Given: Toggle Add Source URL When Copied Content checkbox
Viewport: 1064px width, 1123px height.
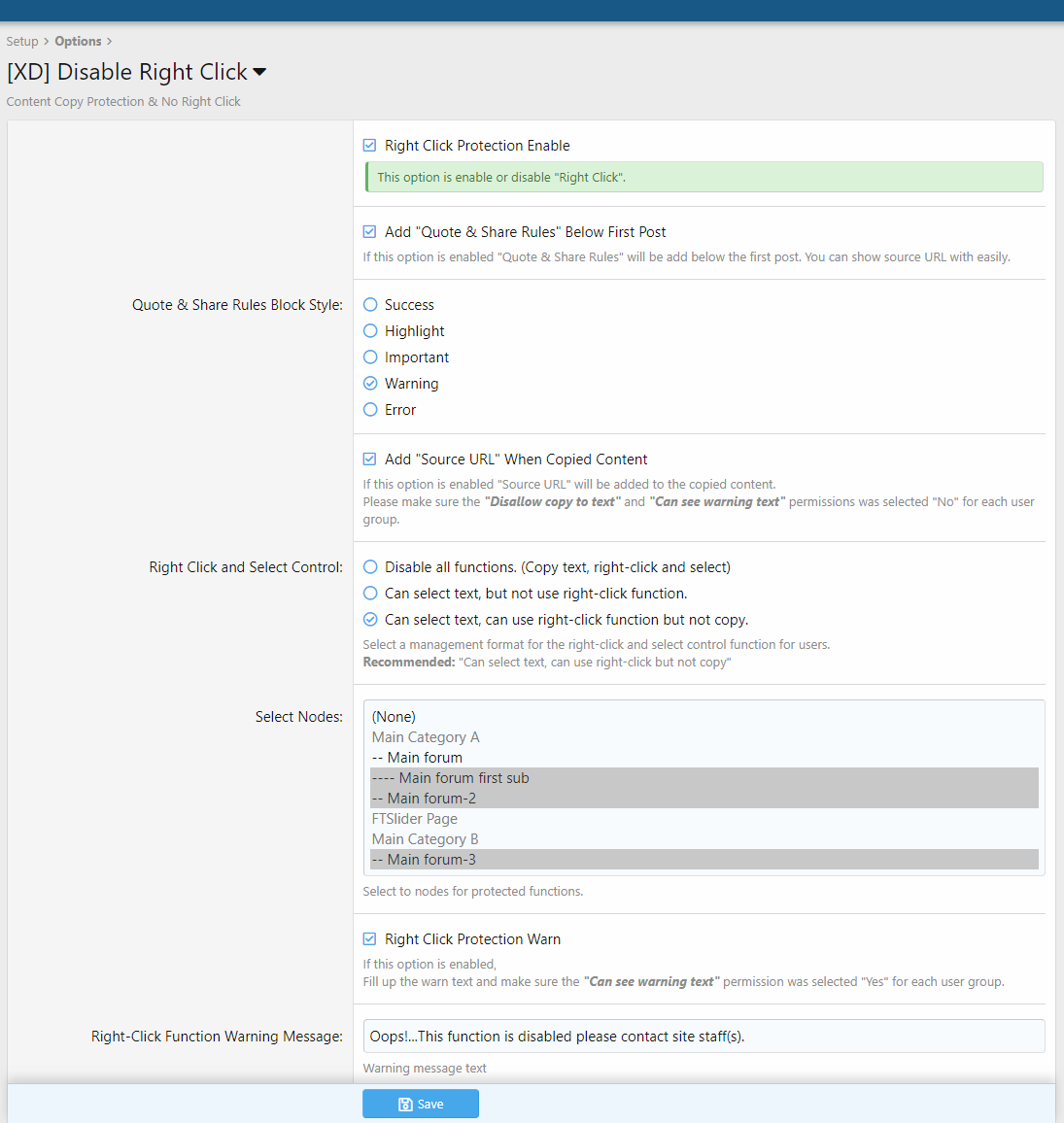Looking at the screenshot, I should click(370, 459).
